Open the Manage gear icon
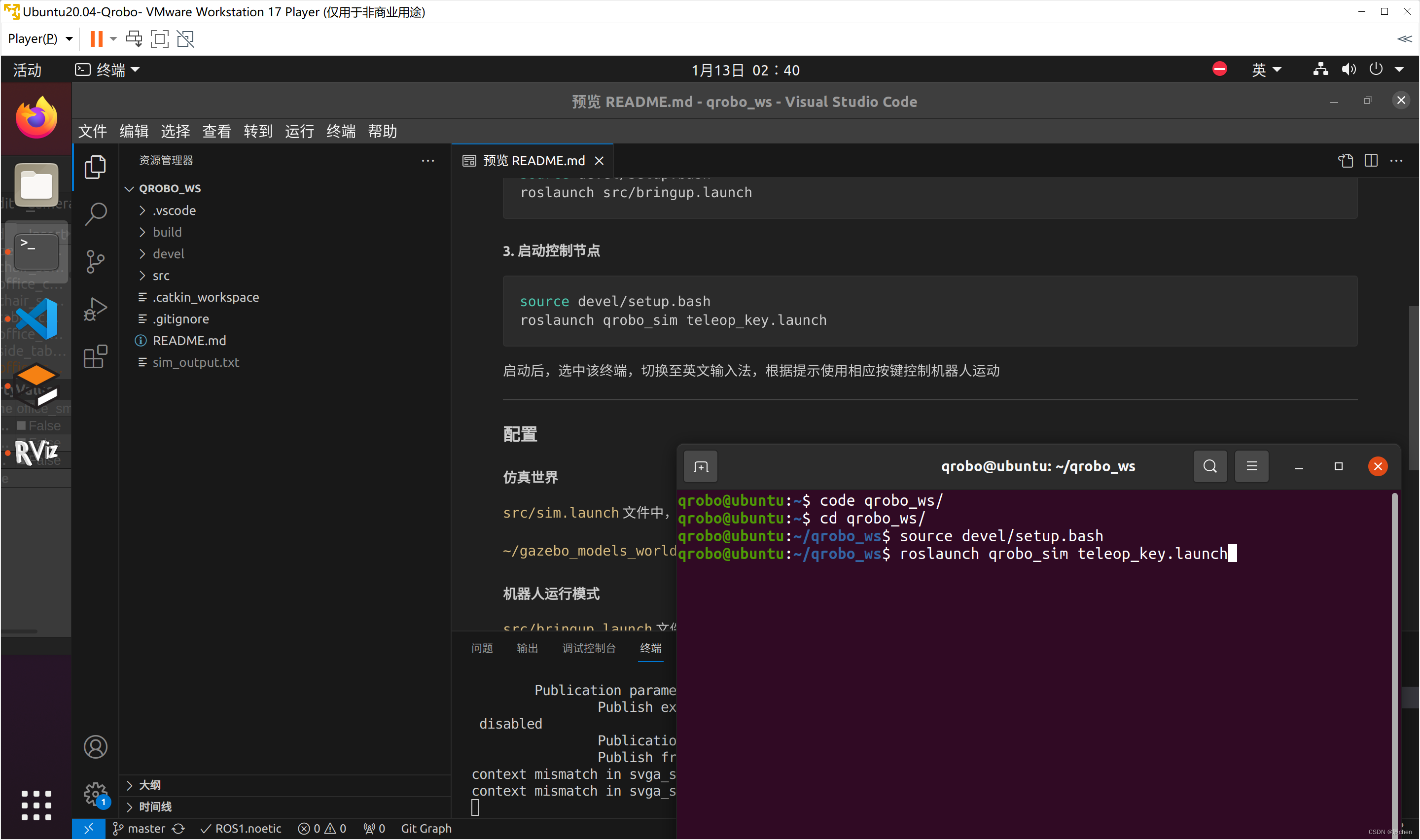 (x=95, y=794)
